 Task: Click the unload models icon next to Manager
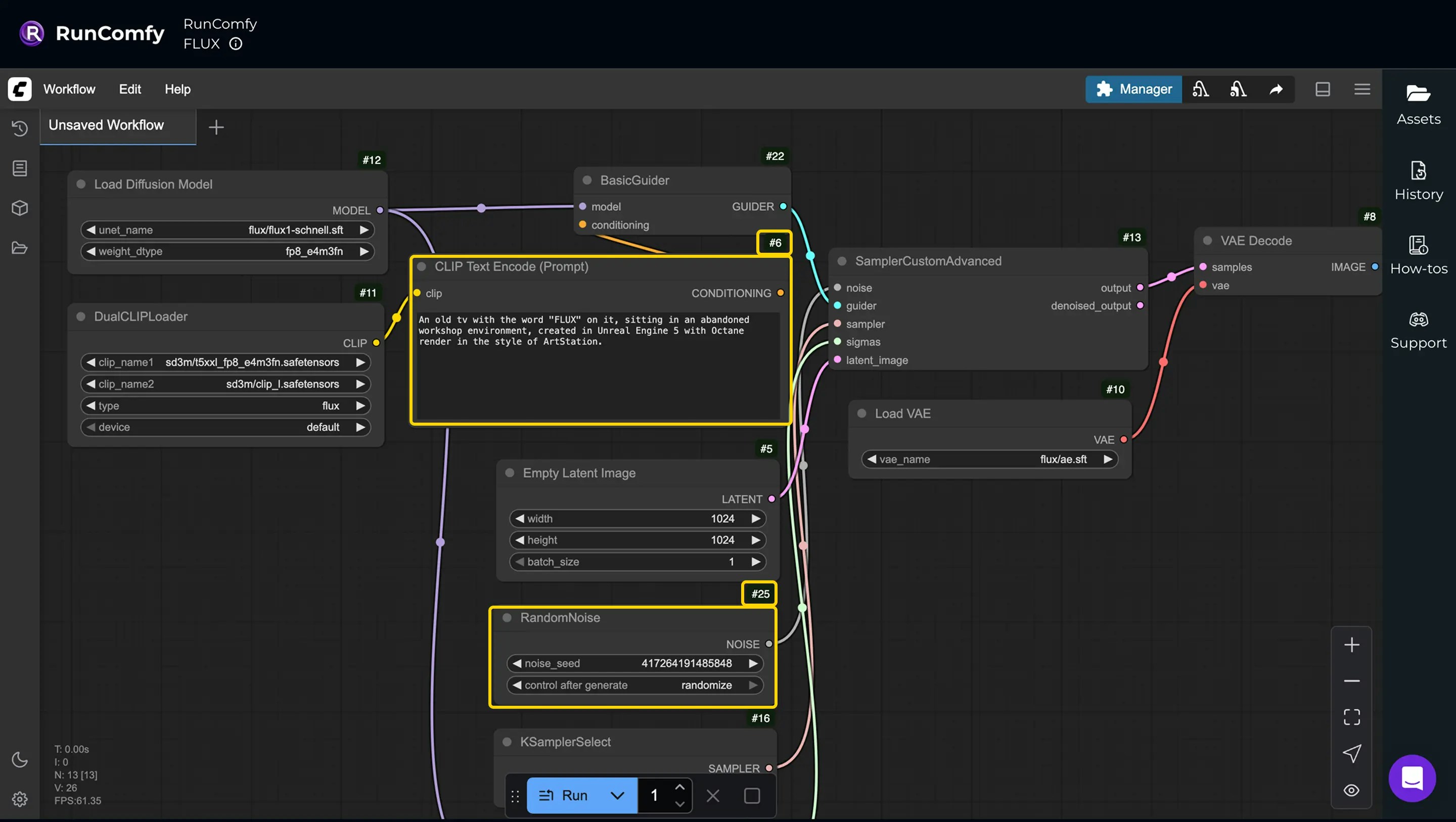[1201, 89]
